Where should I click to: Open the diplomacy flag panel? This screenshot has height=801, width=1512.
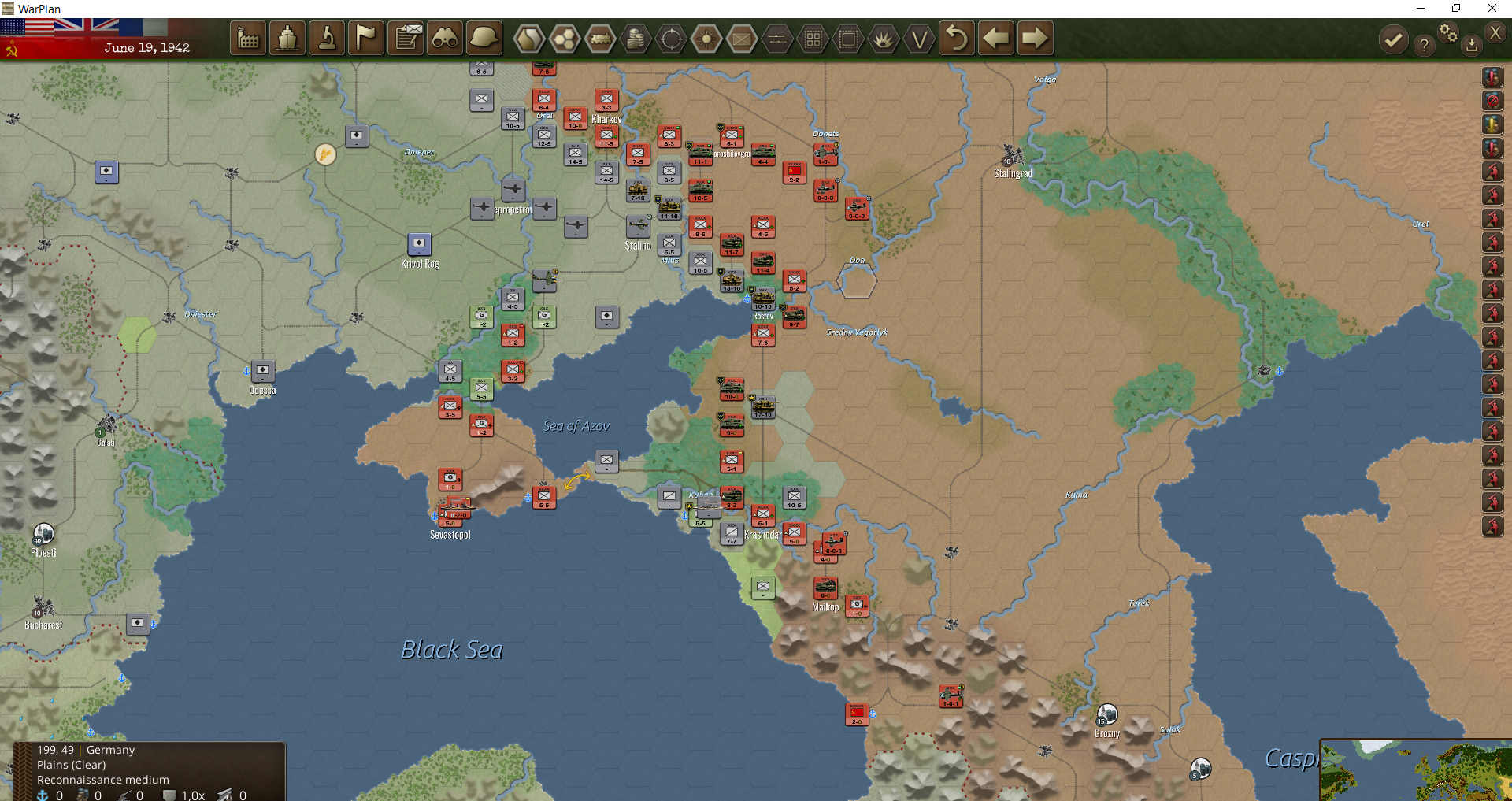(x=366, y=38)
